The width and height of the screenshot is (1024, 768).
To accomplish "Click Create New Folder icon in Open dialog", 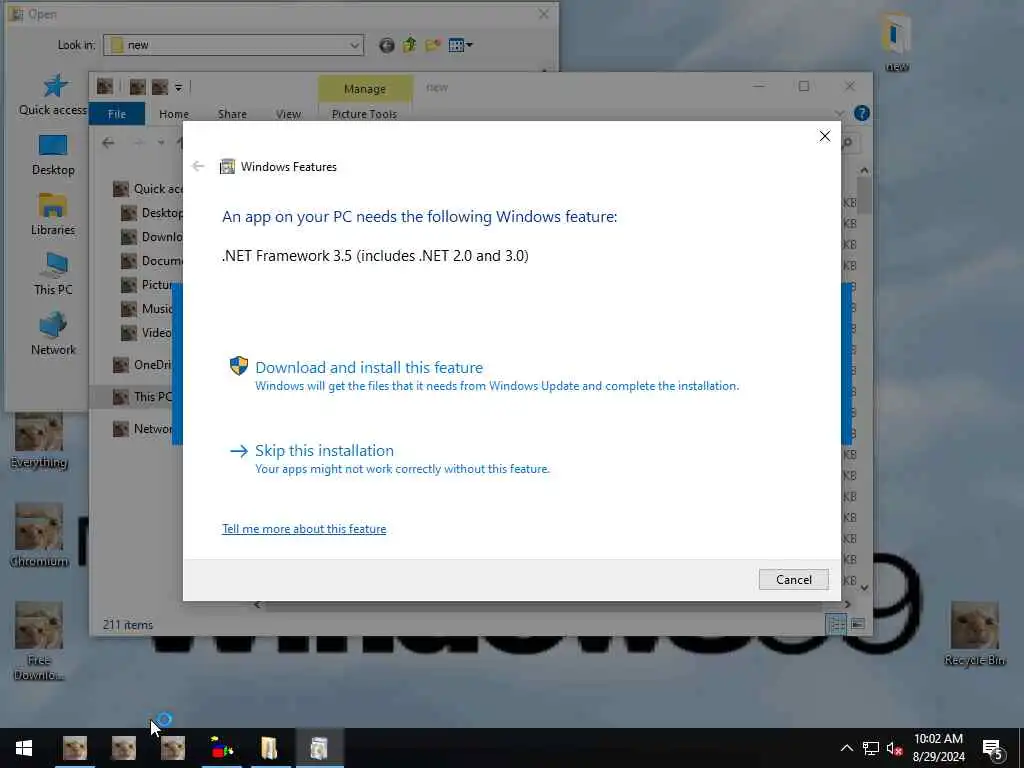I will coord(432,45).
